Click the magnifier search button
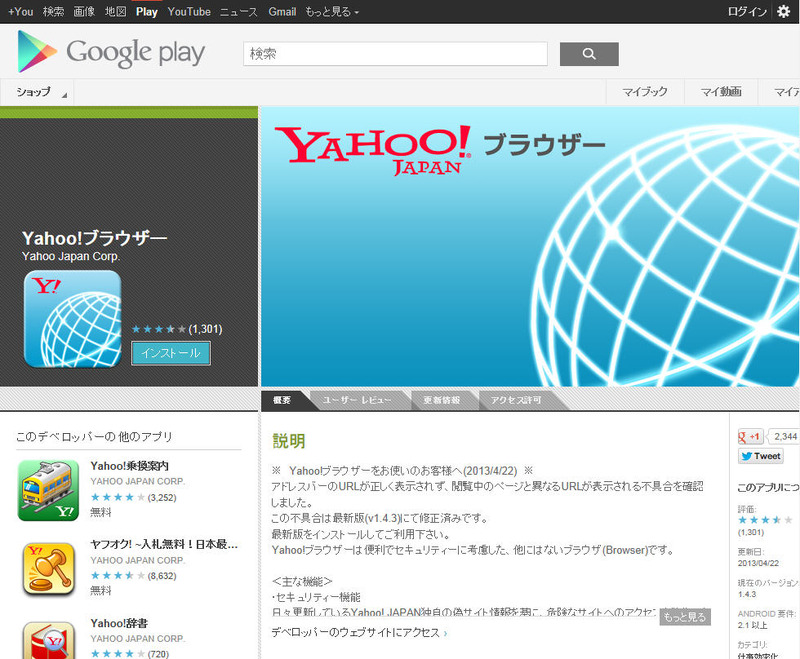 (588, 54)
